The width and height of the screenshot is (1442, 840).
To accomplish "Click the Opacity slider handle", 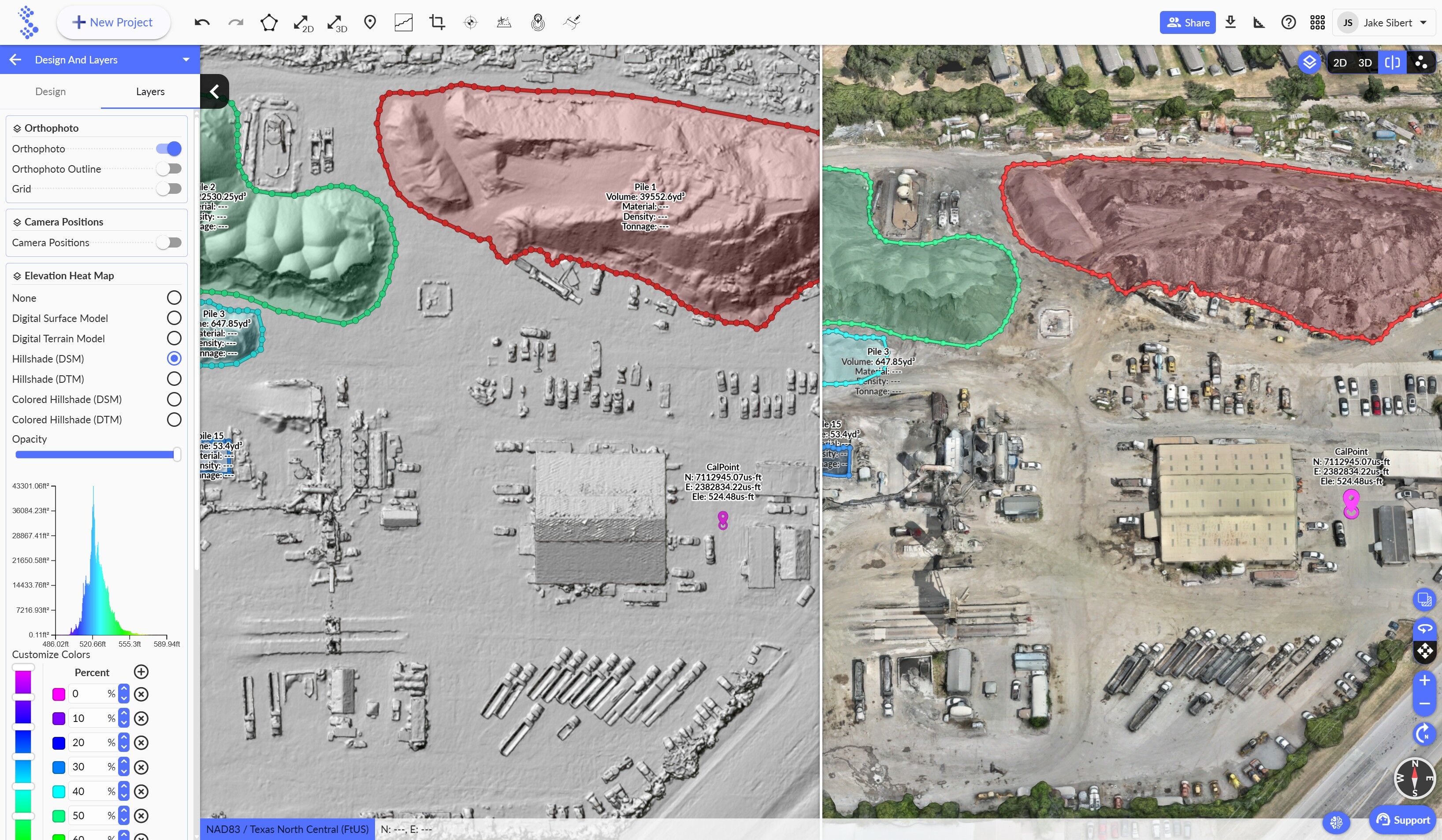I will 177,455.
